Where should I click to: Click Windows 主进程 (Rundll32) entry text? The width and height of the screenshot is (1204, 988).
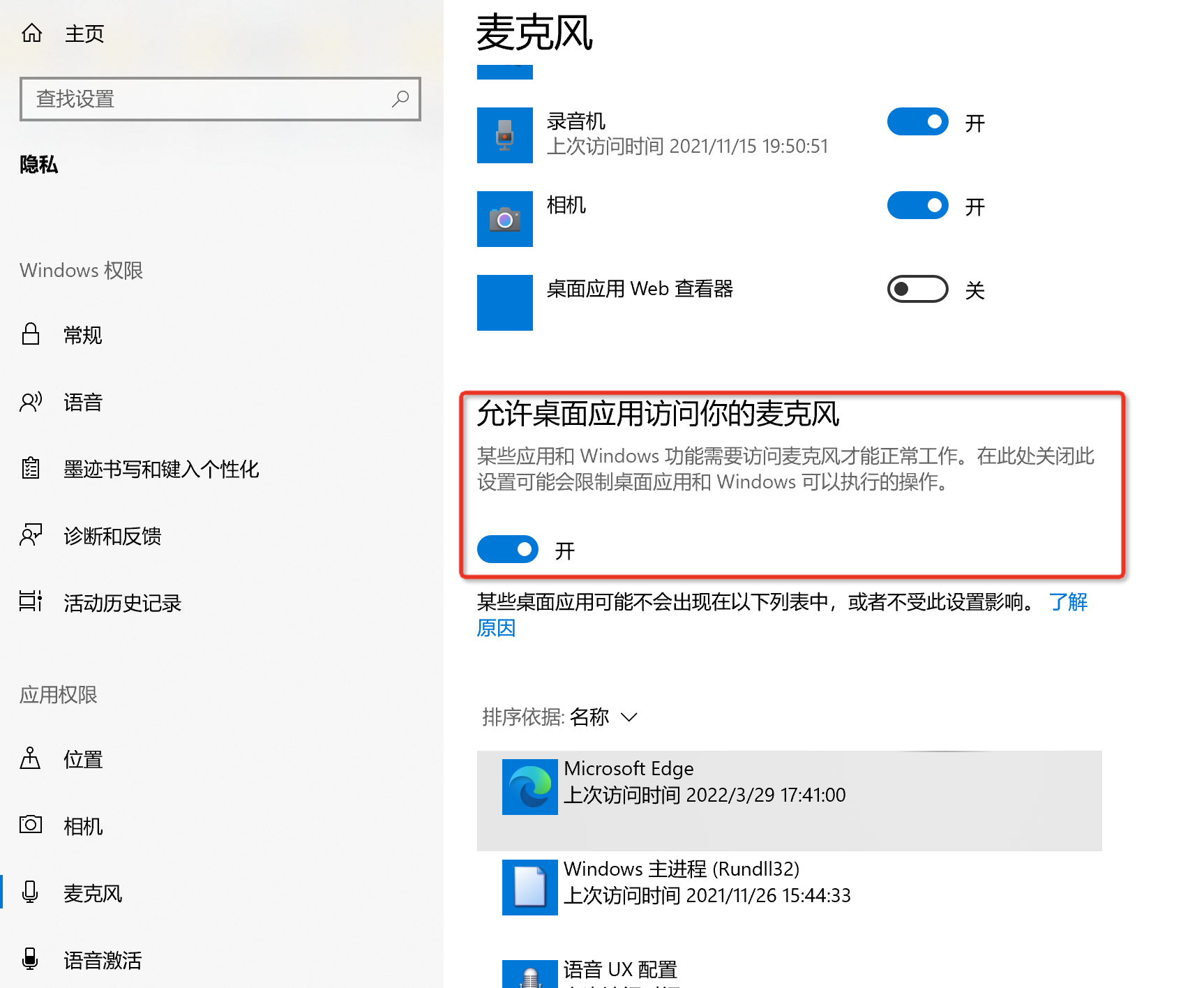tap(681, 869)
